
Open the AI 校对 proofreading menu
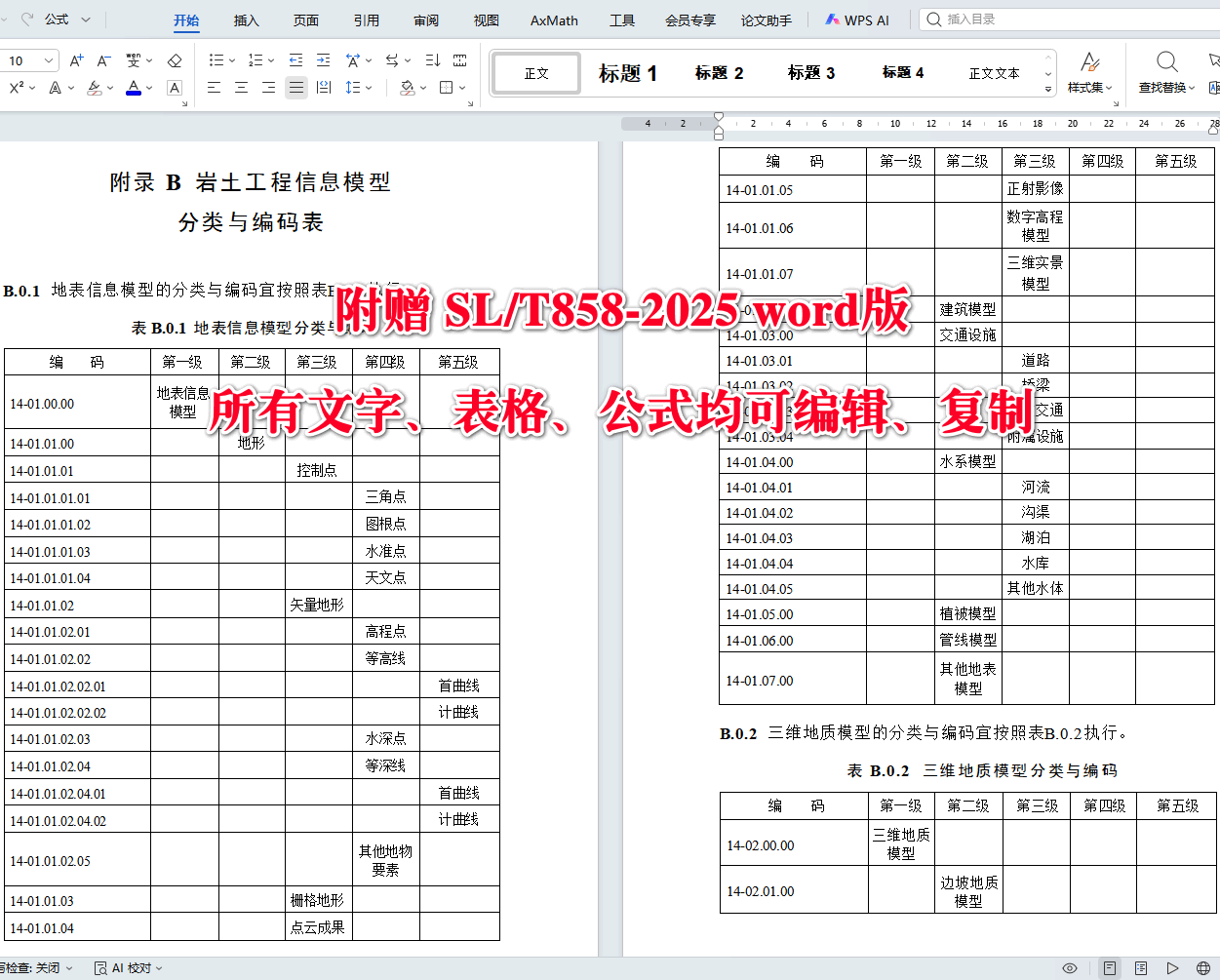pyautogui.click(x=128, y=968)
